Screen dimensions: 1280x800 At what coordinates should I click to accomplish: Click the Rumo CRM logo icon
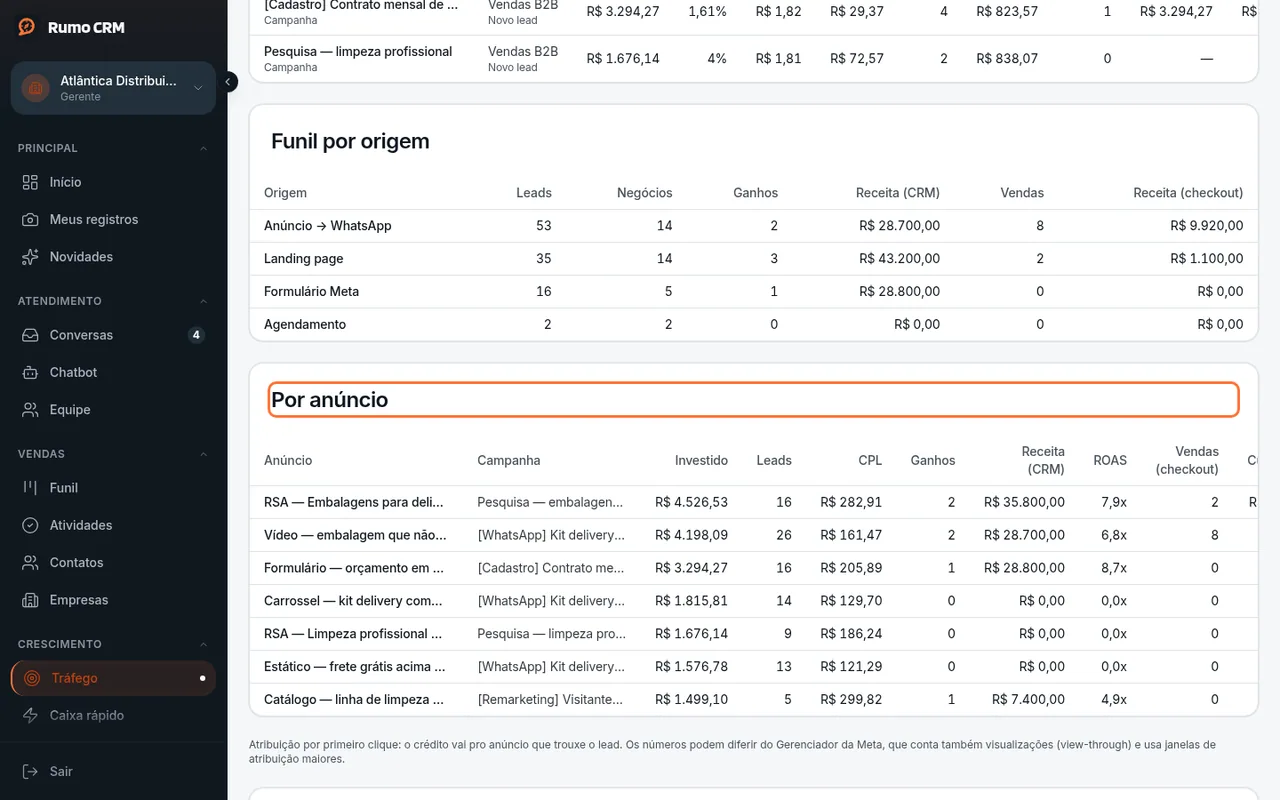[x=27, y=27]
